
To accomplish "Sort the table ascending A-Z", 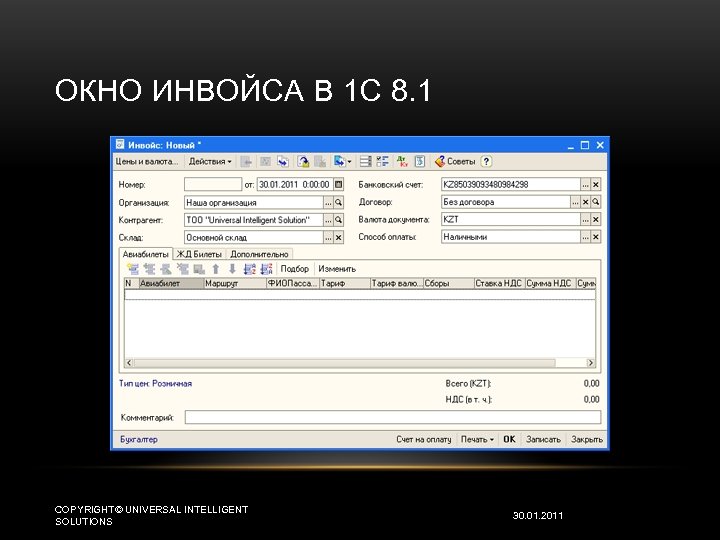I will 249,269.
